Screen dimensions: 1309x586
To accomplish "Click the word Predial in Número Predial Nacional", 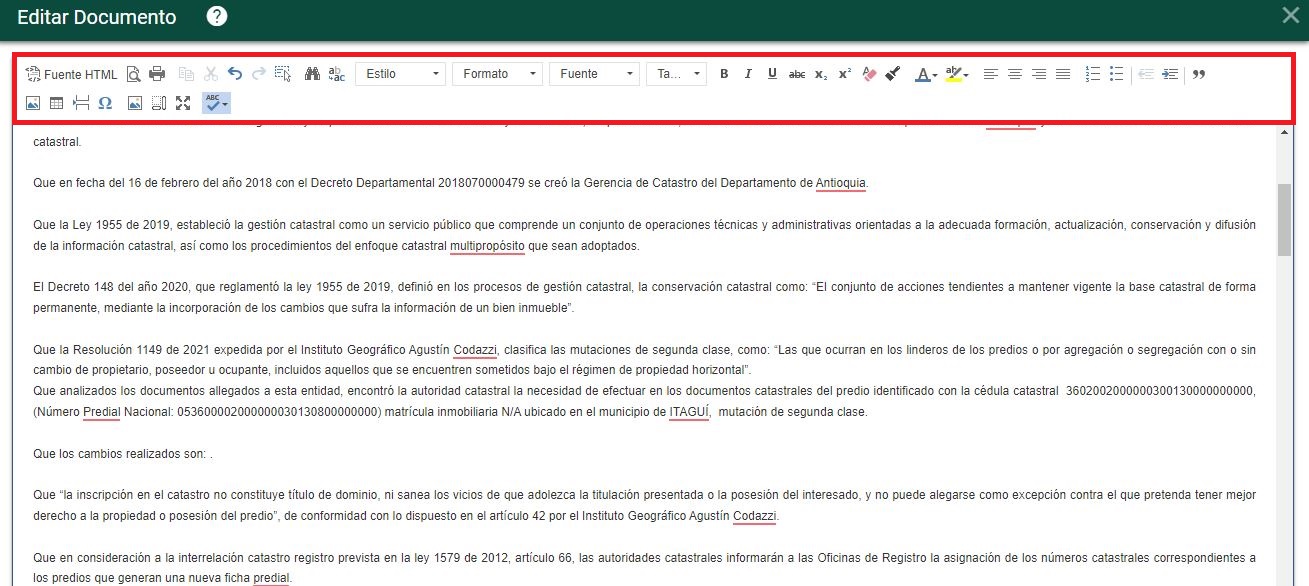I will point(102,412).
